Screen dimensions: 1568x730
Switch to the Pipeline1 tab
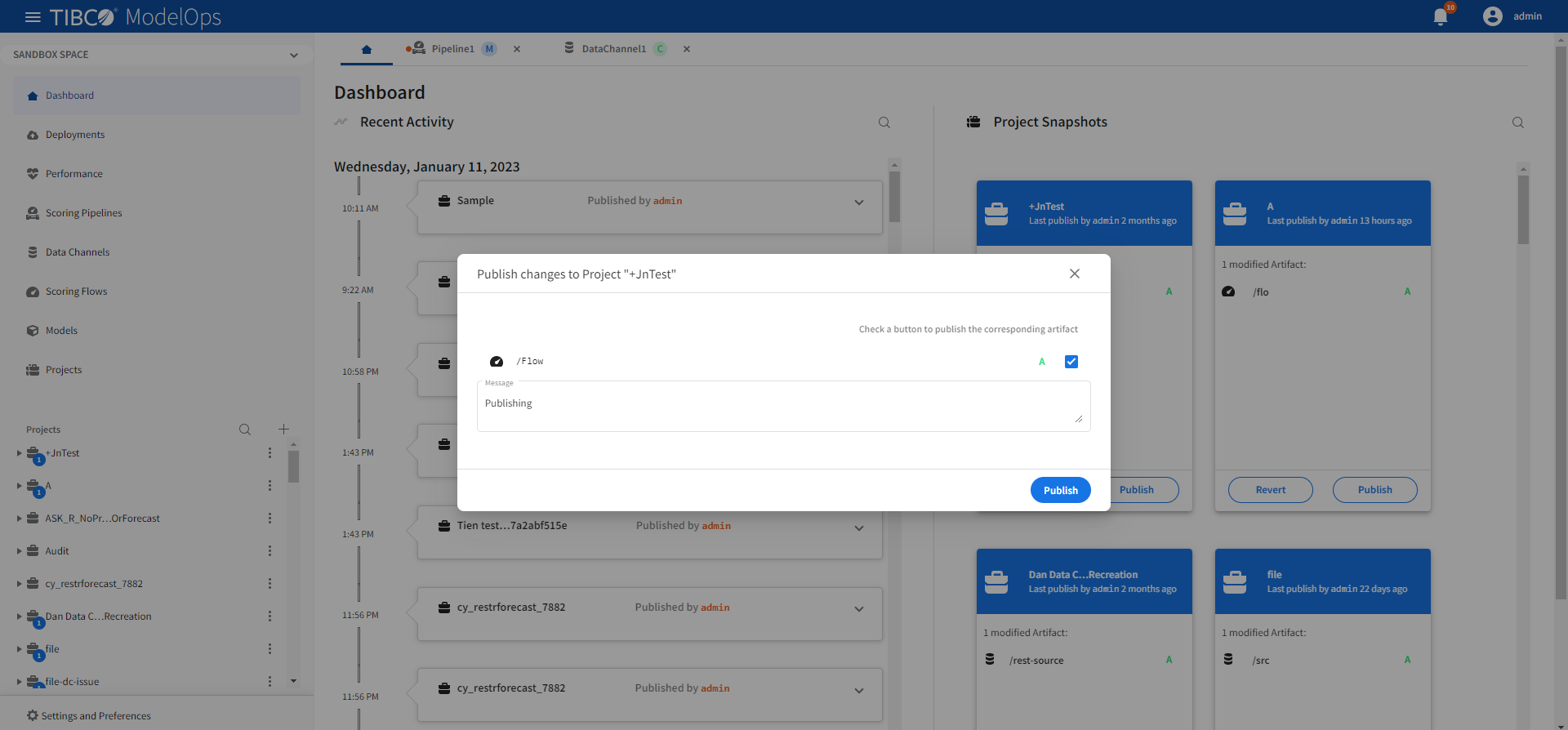pos(452,49)
